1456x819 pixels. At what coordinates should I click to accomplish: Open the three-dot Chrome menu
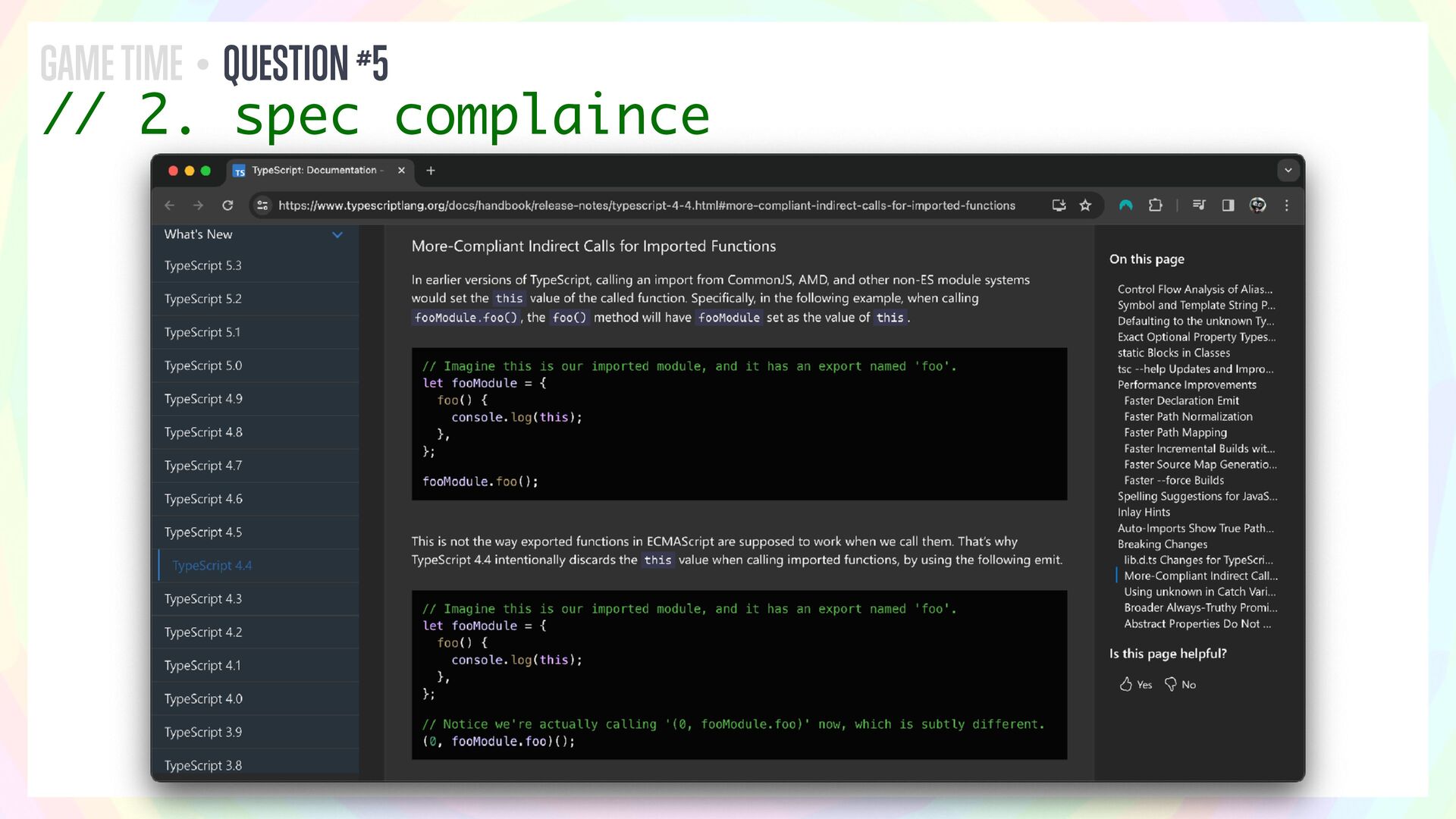pos(1287,206)
